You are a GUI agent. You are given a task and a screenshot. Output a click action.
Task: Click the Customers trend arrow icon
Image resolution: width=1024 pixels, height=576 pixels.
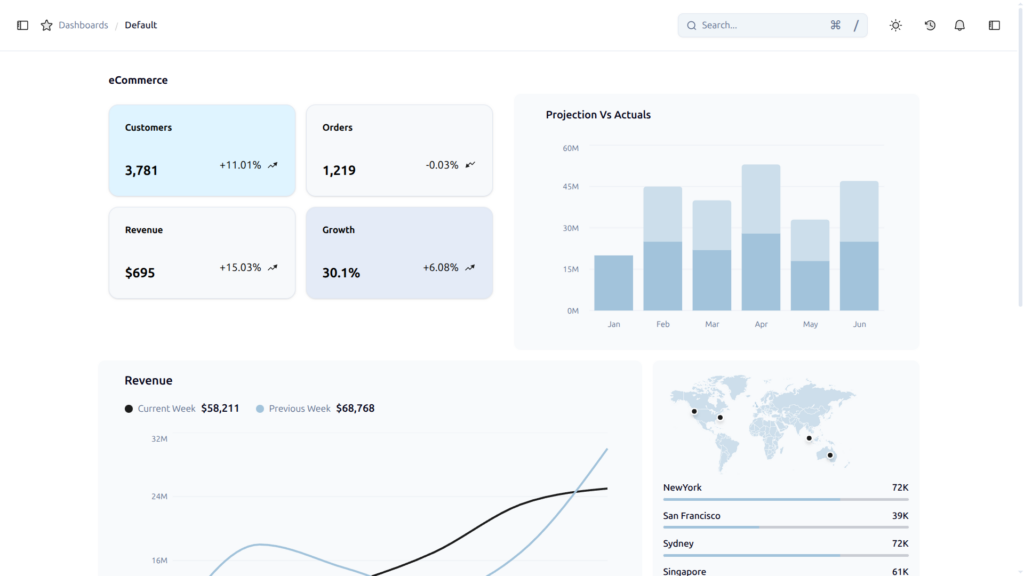tap(273, 165)
